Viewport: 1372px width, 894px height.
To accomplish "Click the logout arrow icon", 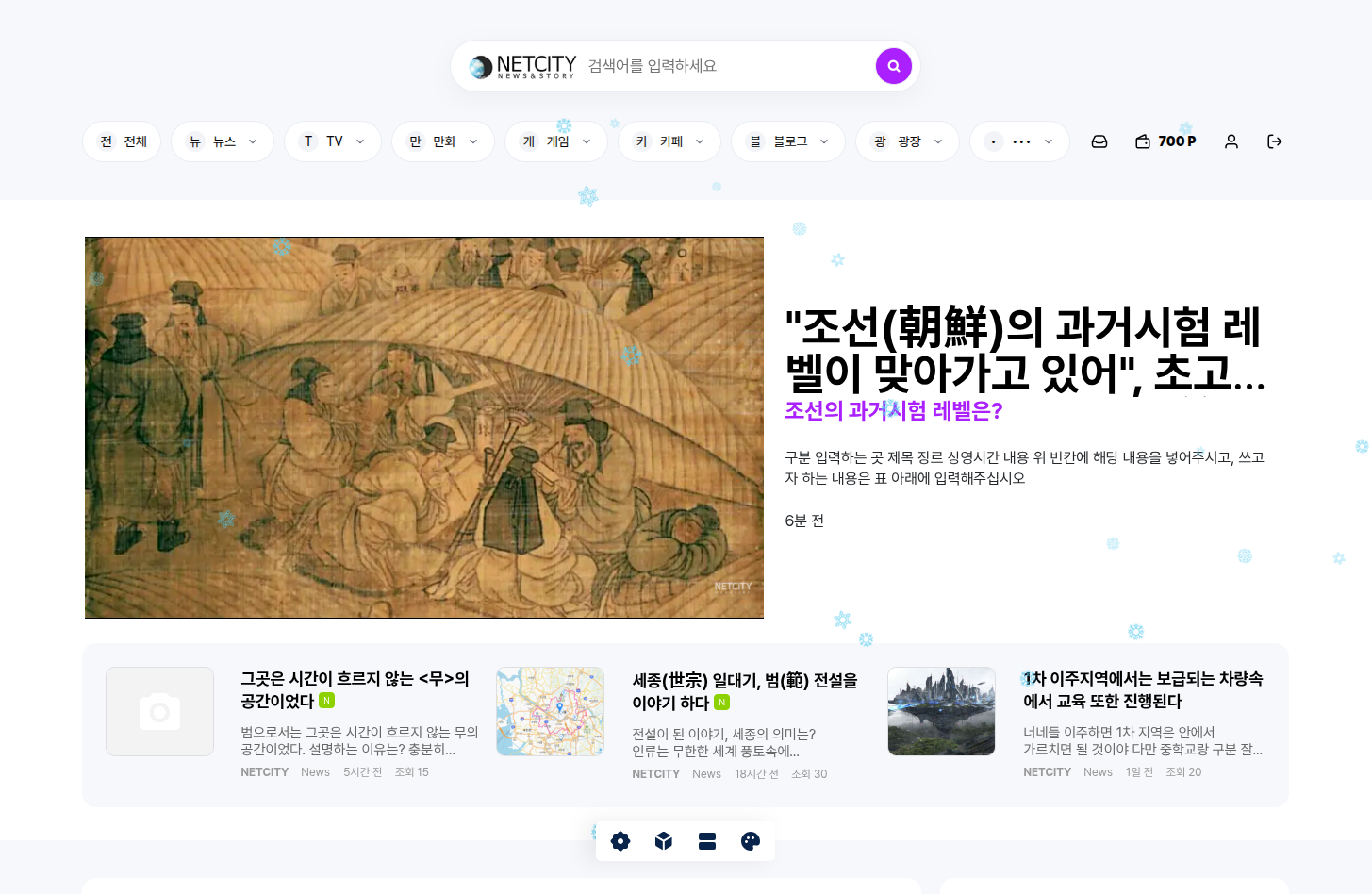I will coord(1274,141).
